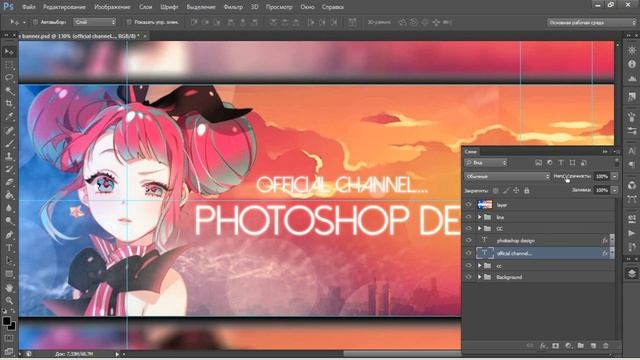Click the foreground color swatch
Screen dimensions: 640x360
click(6, 321)
